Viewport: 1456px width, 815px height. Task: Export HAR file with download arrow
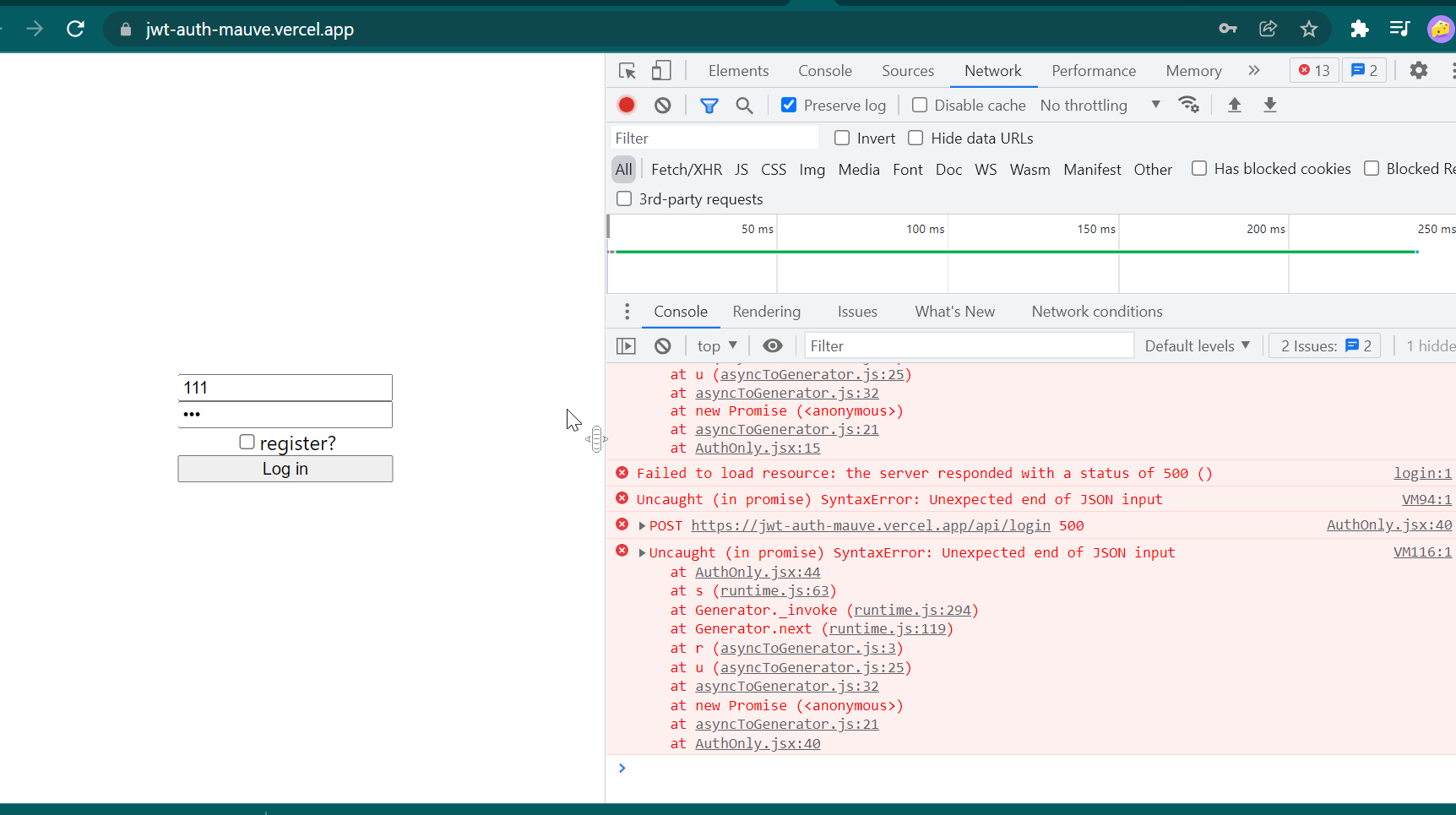(1269, 105)
